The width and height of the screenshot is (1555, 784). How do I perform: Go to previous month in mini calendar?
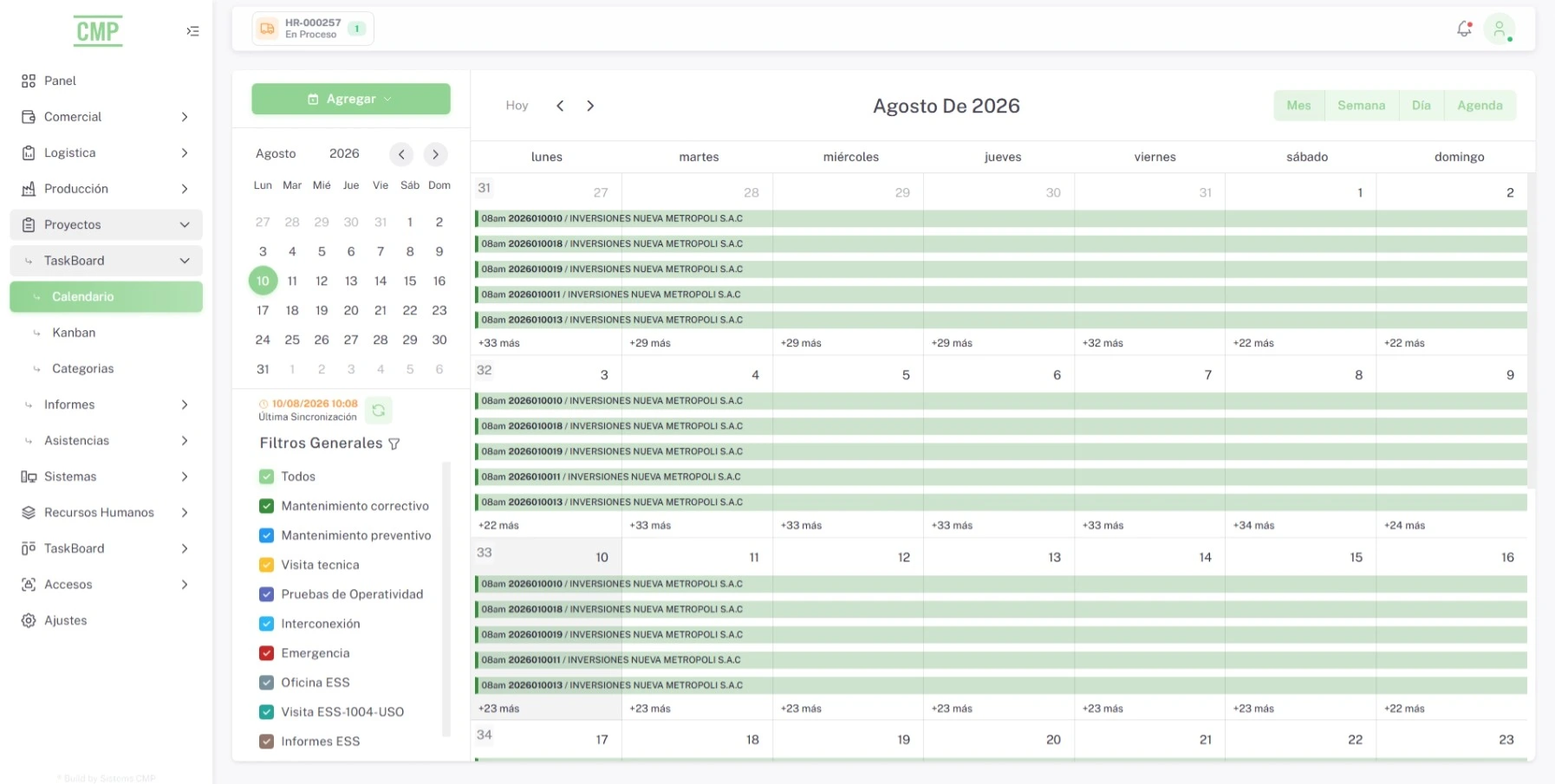(x=400, y=154)
